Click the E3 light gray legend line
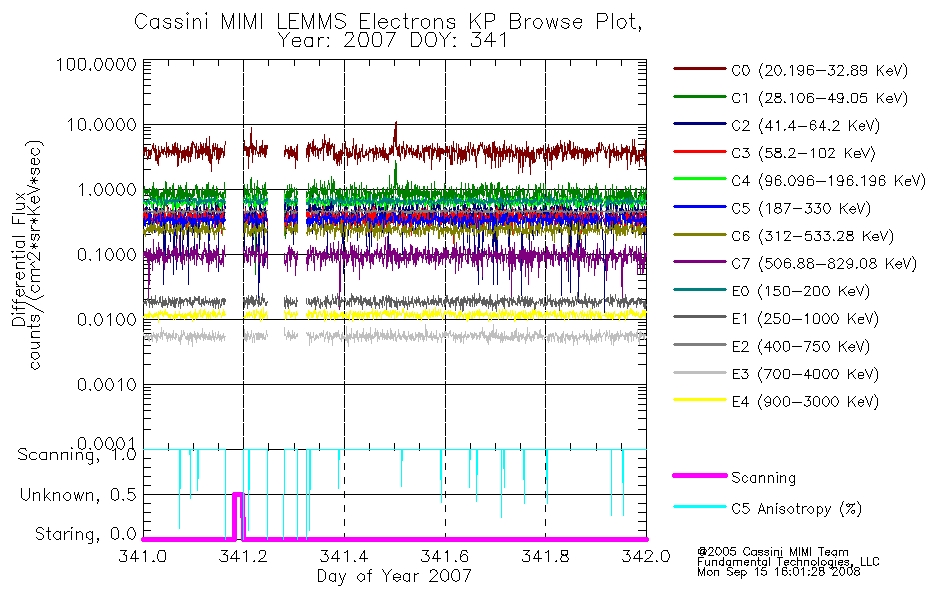This screenshot has height=600, width=950. click(699, 373)
